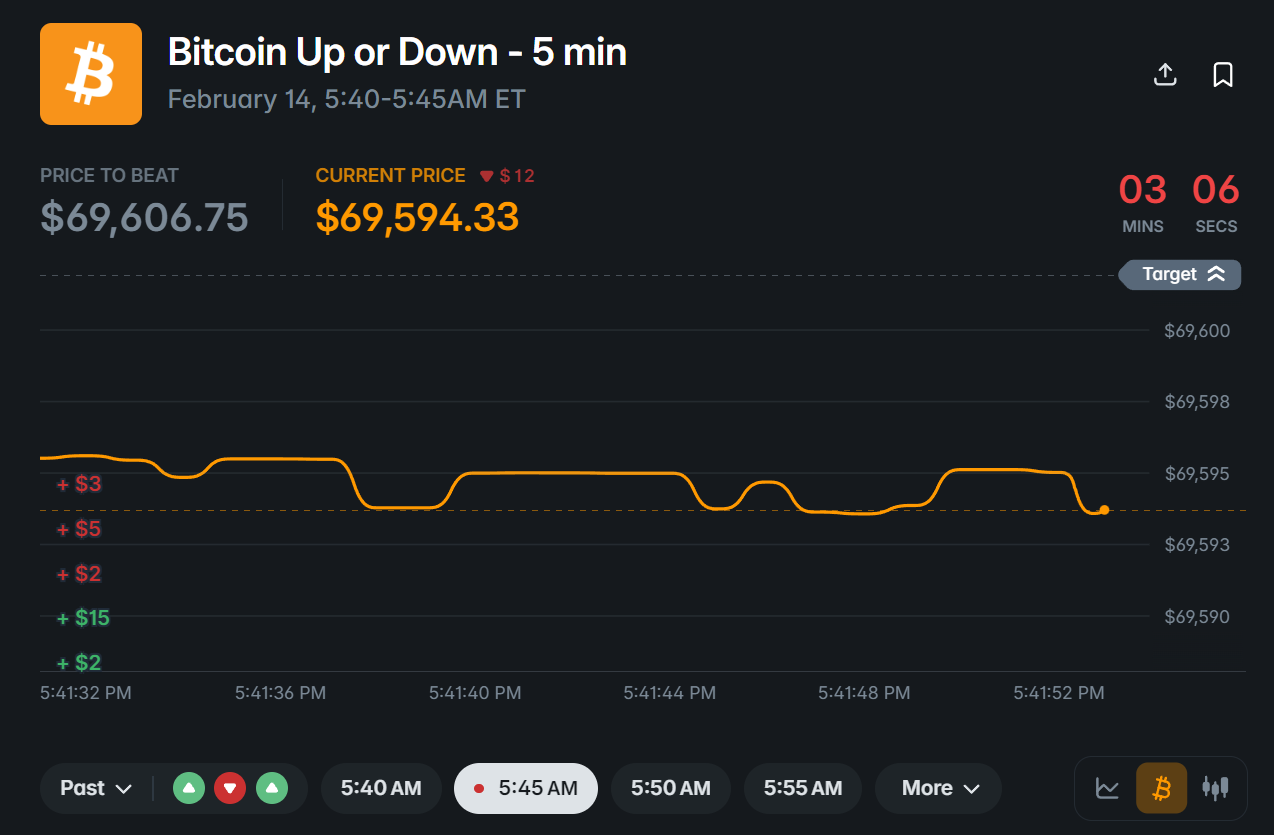Screen dimensions: 1274x835
Task: Select the live 5:45 AM slot
Action: pyautogui.click(x=526, y=788)
